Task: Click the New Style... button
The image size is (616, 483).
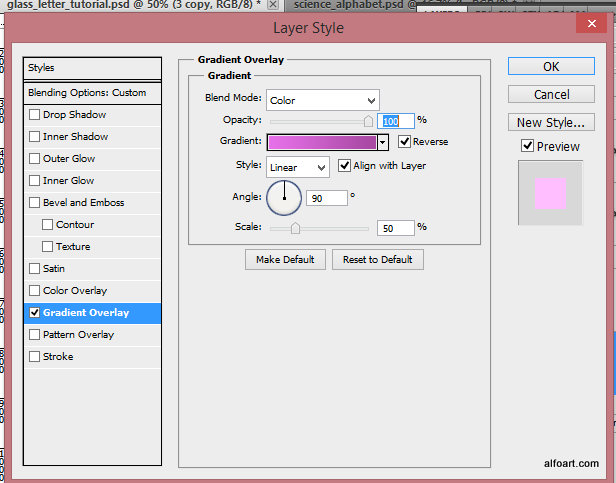Action: [x=551, y=123]
